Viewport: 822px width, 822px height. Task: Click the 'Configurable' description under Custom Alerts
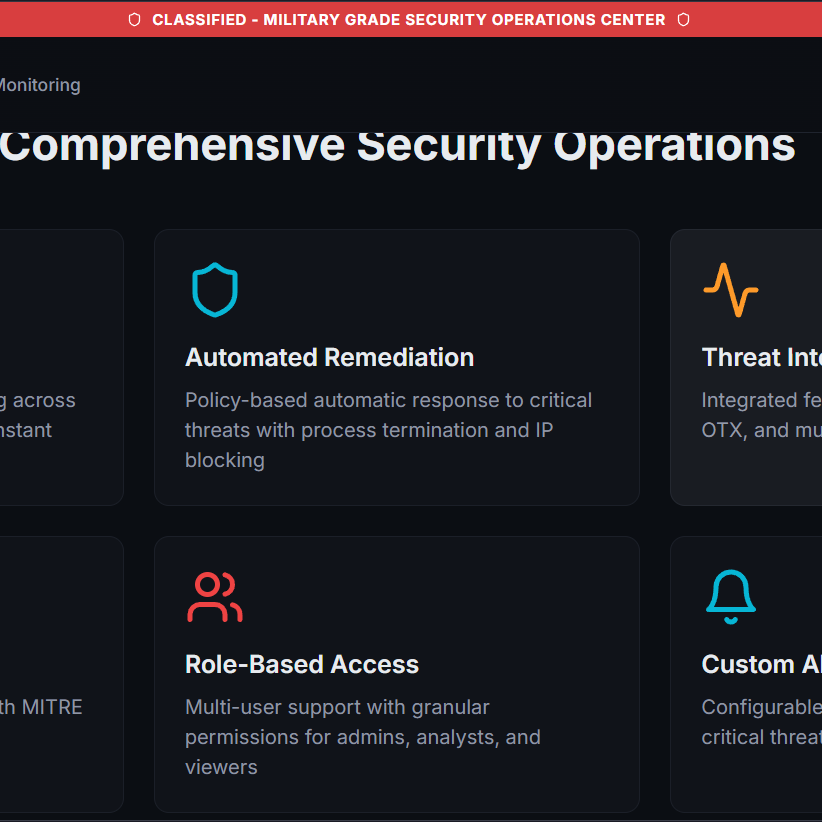click(x=761, y=707)
